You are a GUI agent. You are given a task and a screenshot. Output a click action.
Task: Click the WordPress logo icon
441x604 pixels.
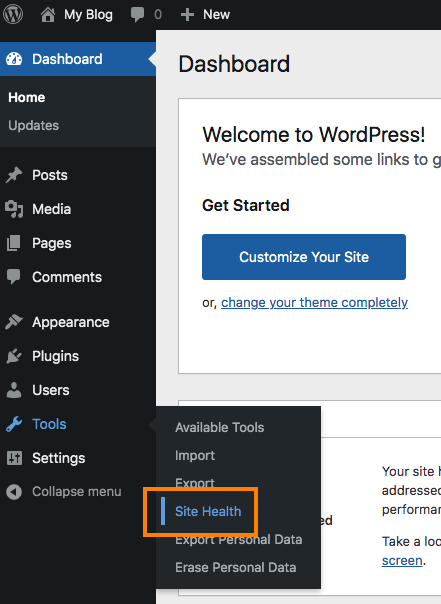pos(13,14)
